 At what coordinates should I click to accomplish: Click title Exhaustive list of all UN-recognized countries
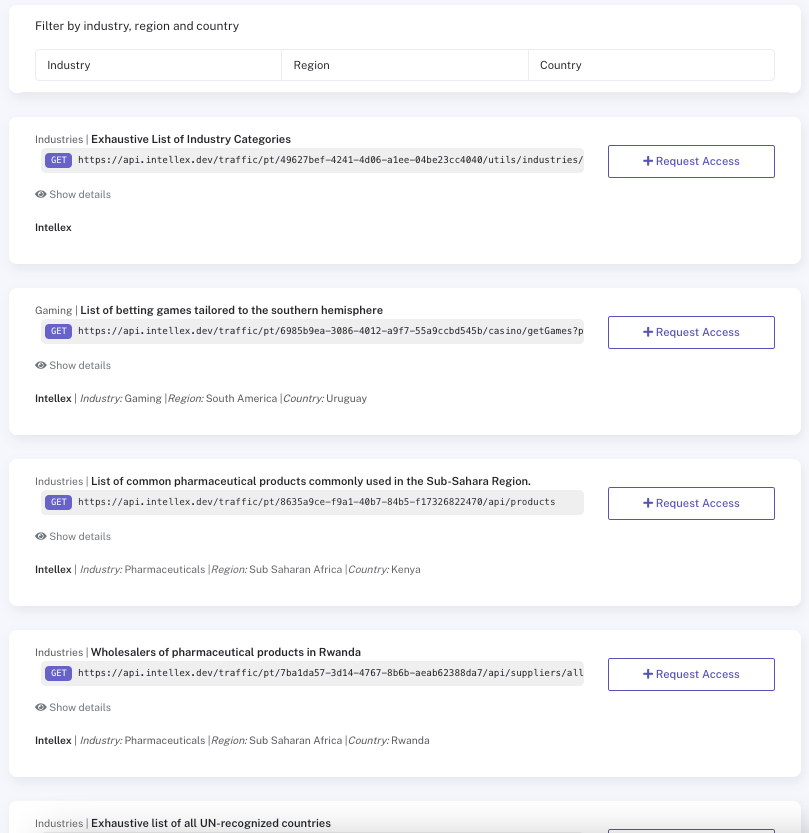[211, 823]
